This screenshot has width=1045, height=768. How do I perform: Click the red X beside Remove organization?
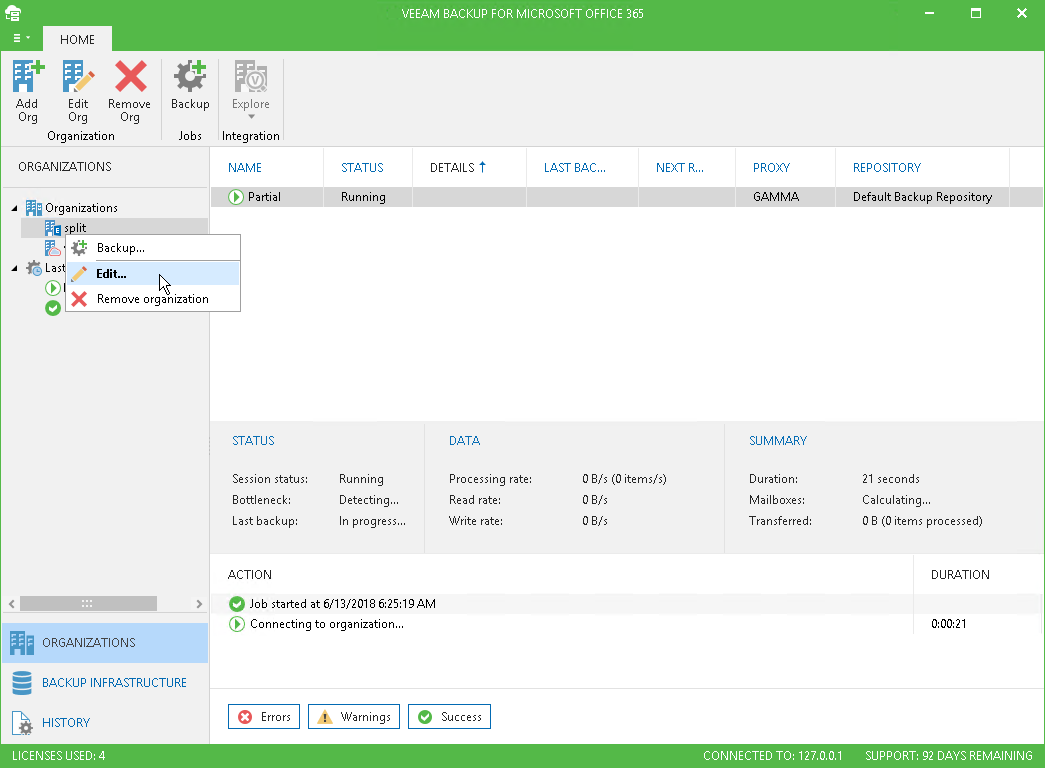point(79,299)
